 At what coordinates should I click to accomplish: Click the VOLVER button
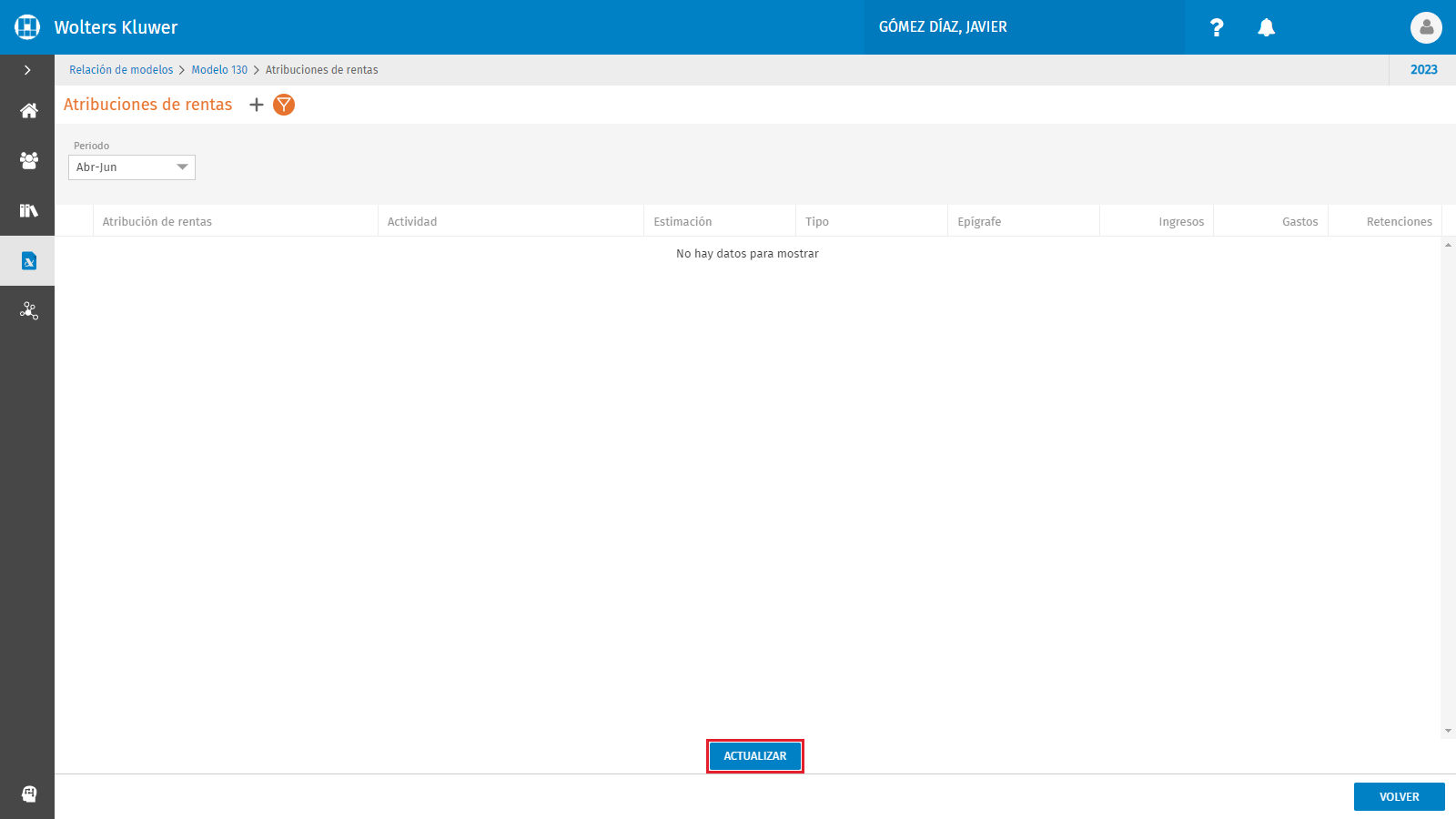point(1400,797)
